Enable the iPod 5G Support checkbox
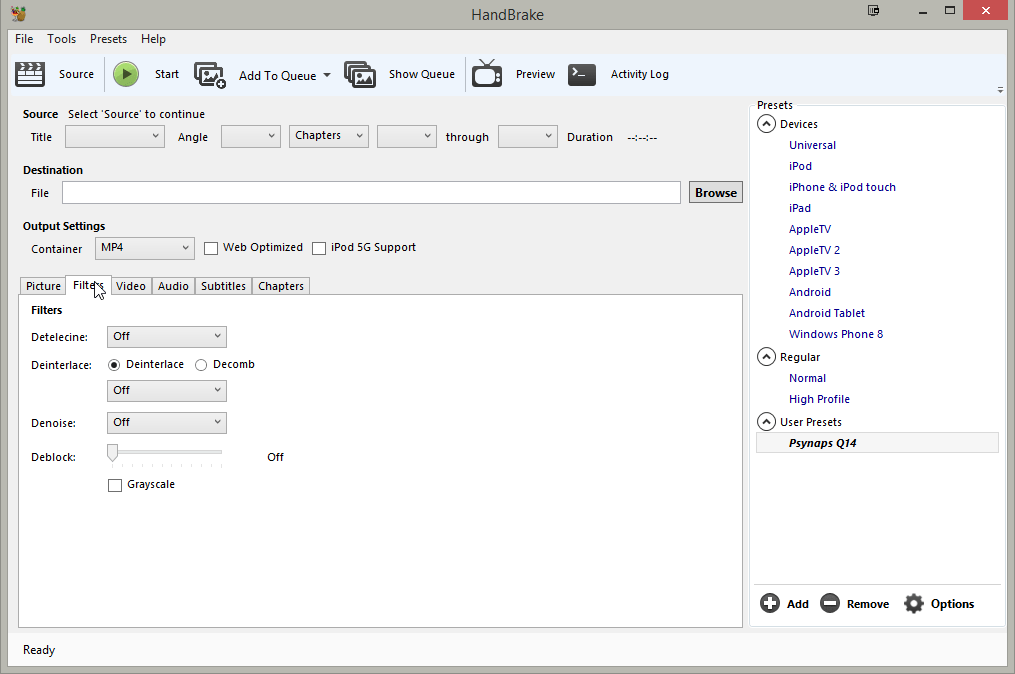1015x674 pixels. tap(319, 249)
